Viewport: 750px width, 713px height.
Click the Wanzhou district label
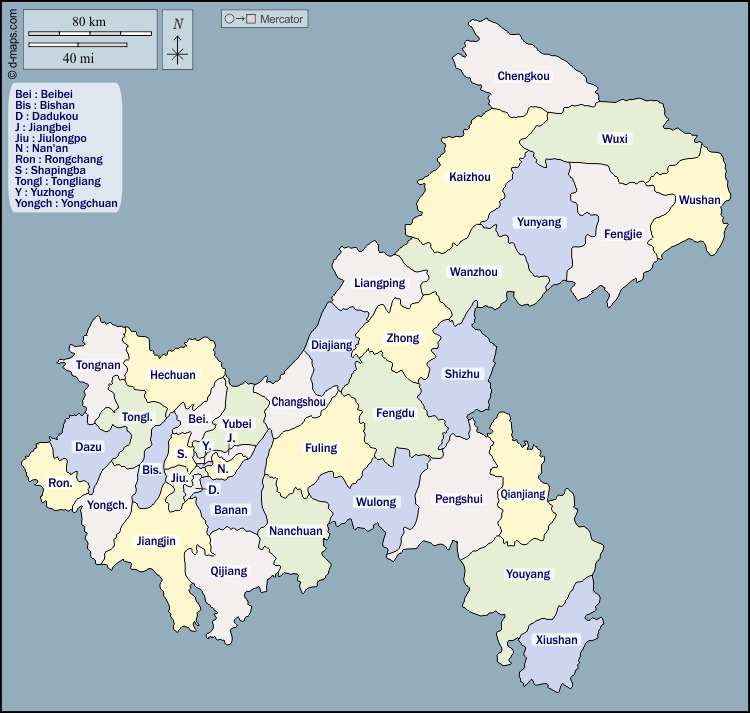(473, 272)
